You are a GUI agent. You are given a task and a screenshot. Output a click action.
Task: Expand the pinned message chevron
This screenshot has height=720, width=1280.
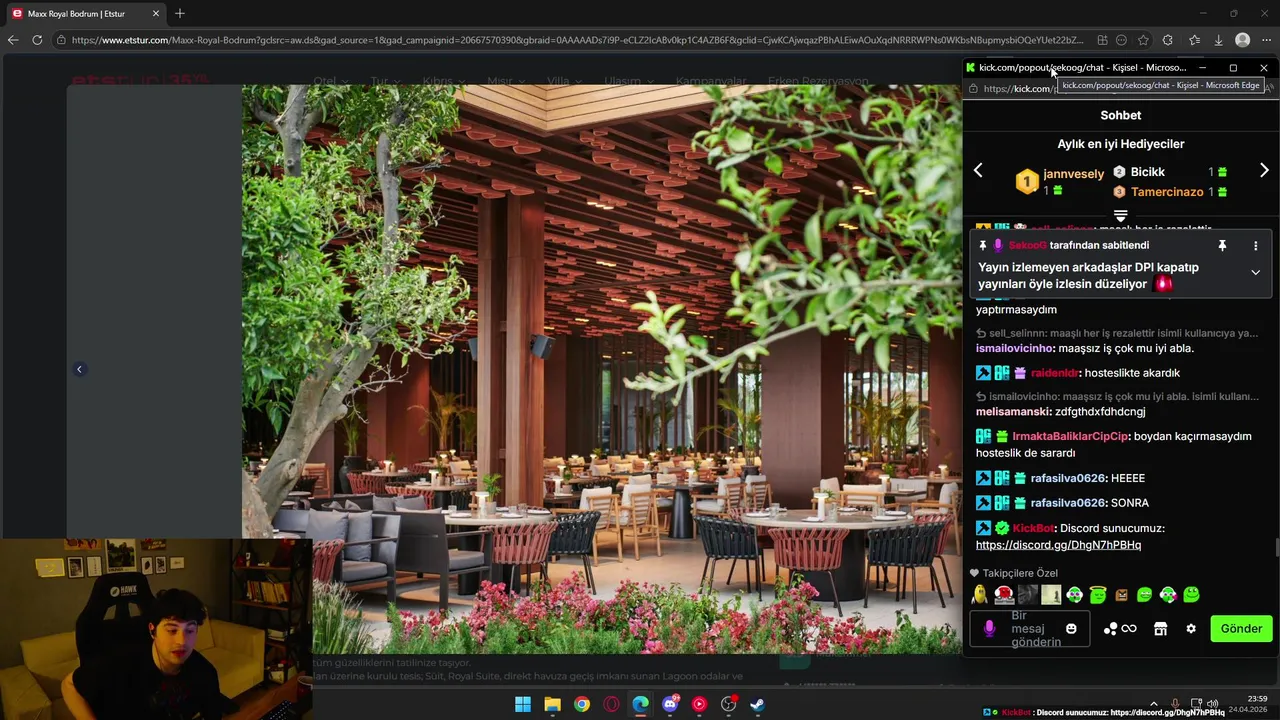[1256, 272]
